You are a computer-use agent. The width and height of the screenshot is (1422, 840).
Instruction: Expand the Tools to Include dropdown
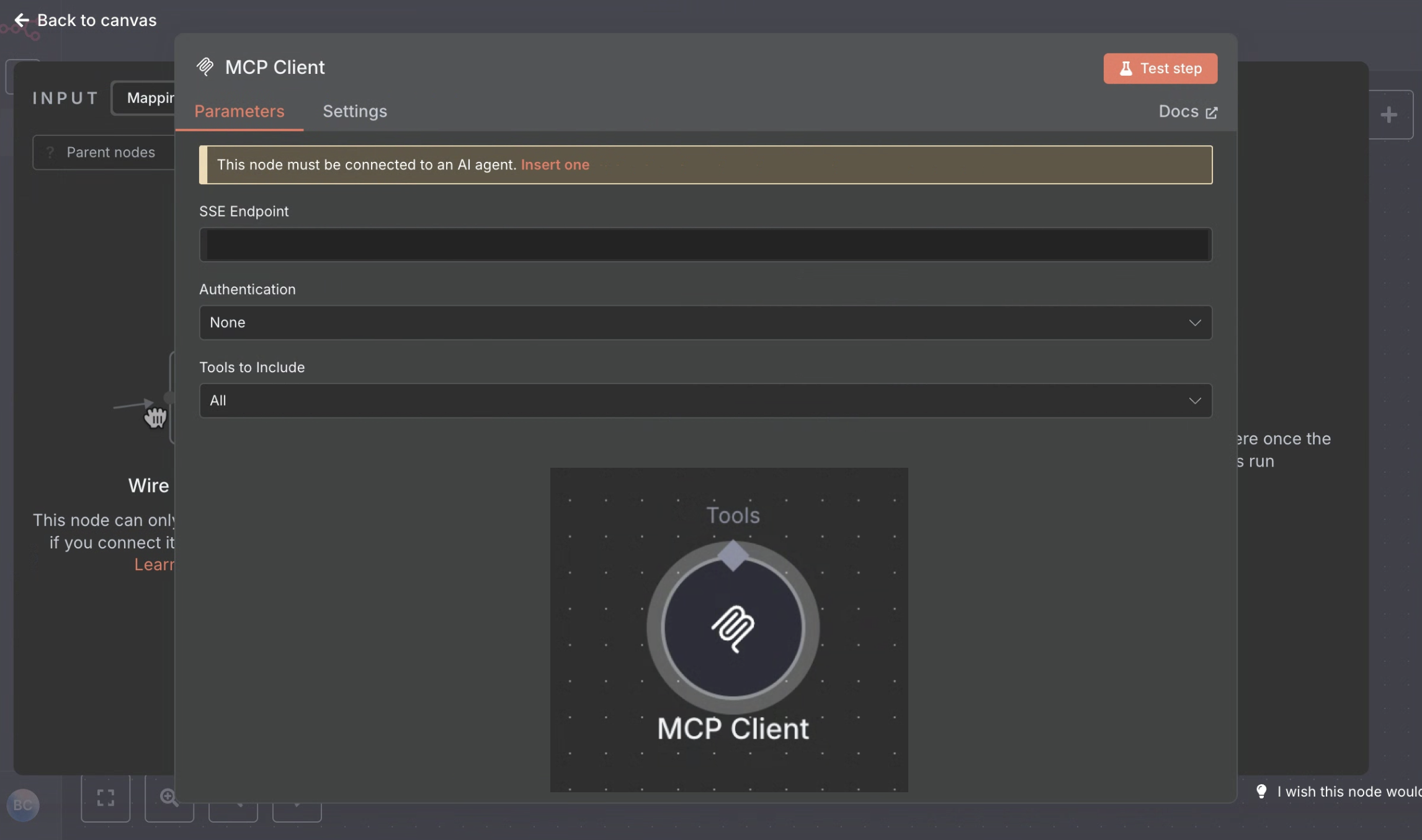[705, 401]
